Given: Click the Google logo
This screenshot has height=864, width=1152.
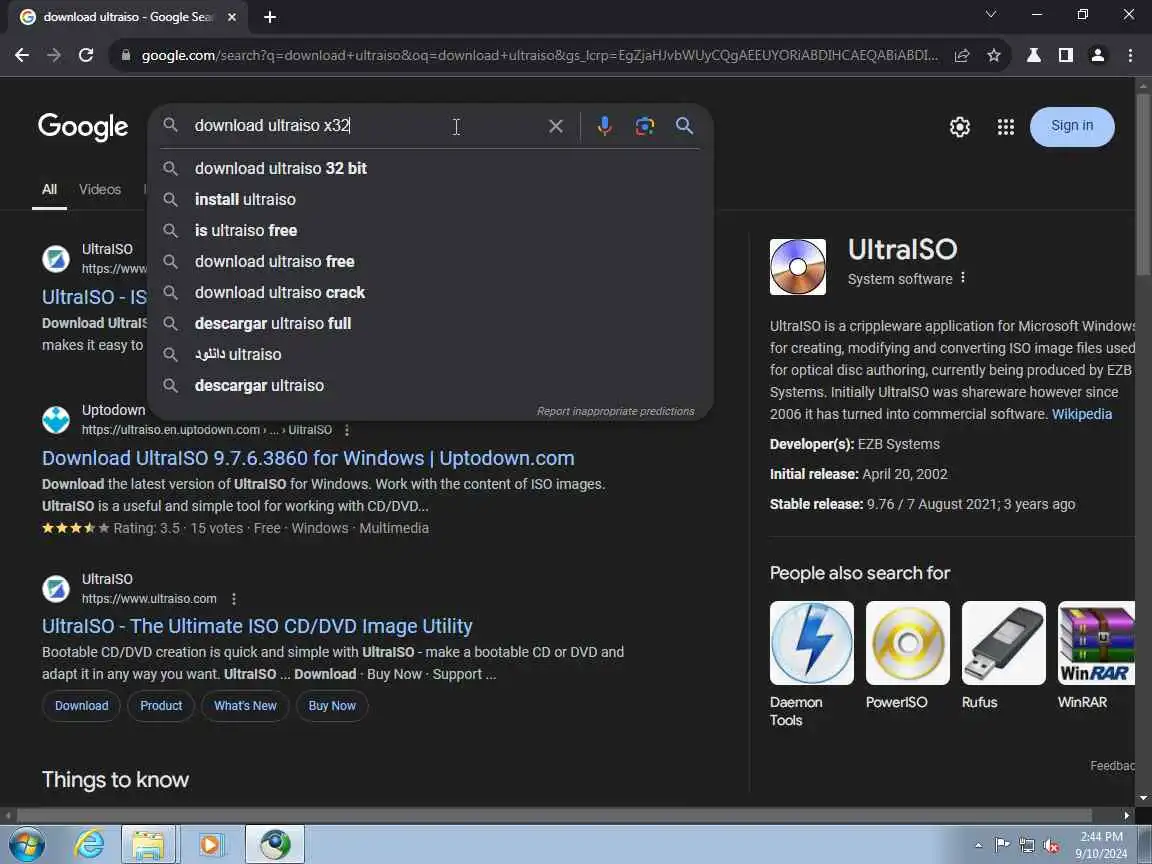Looking at the screenshot, I should [x=83, y=127].
